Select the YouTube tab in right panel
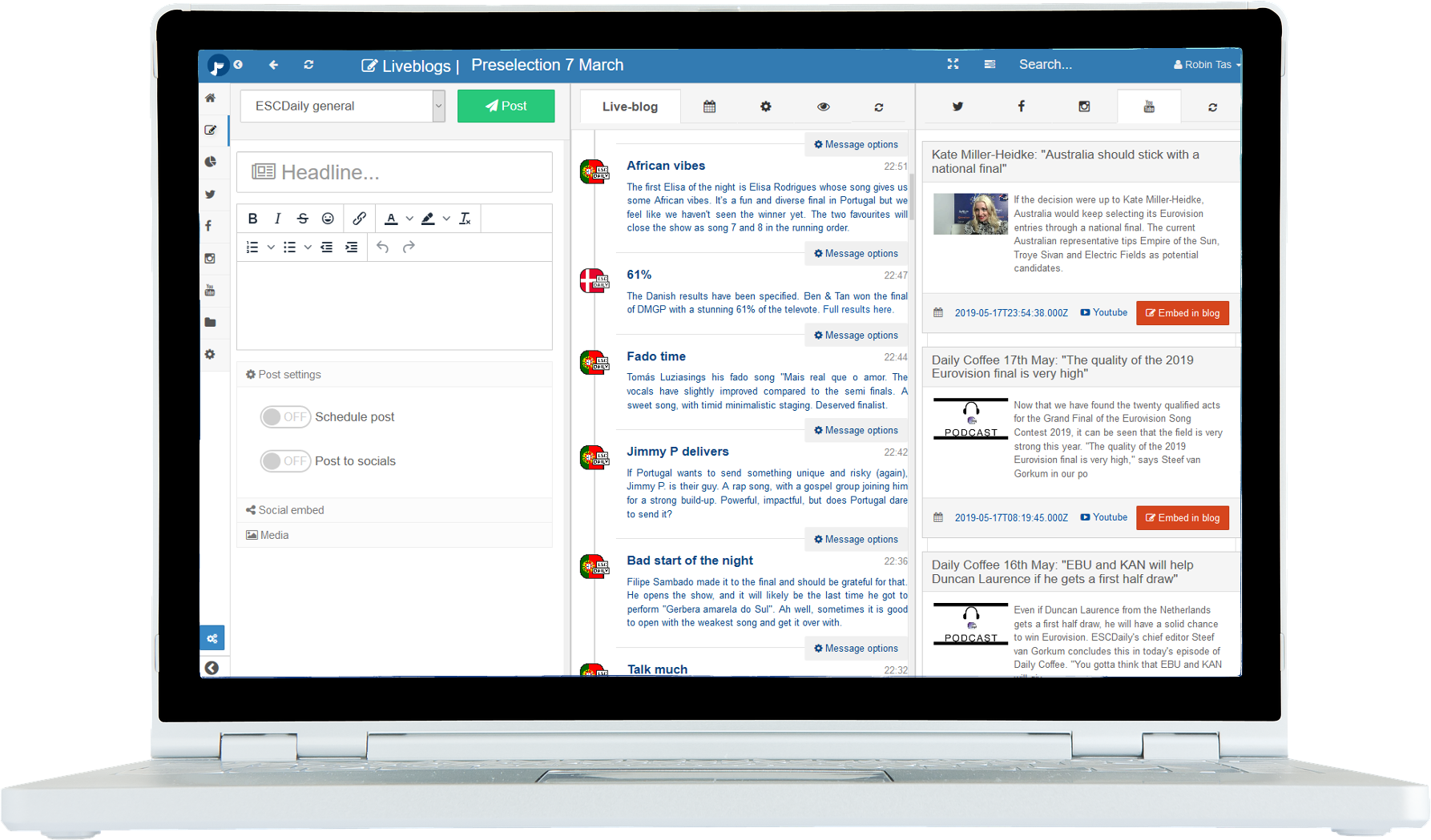 click(x=1149, y=107)
